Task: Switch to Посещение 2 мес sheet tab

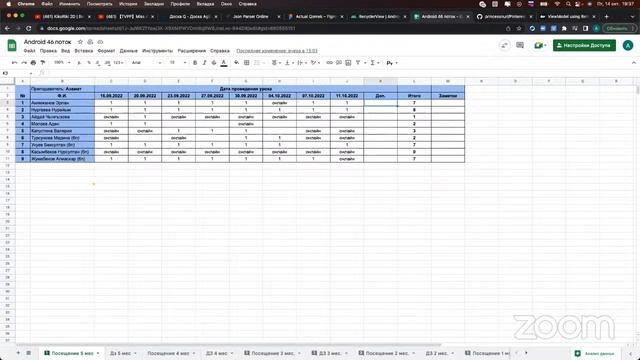Action: tap(387, 353)
